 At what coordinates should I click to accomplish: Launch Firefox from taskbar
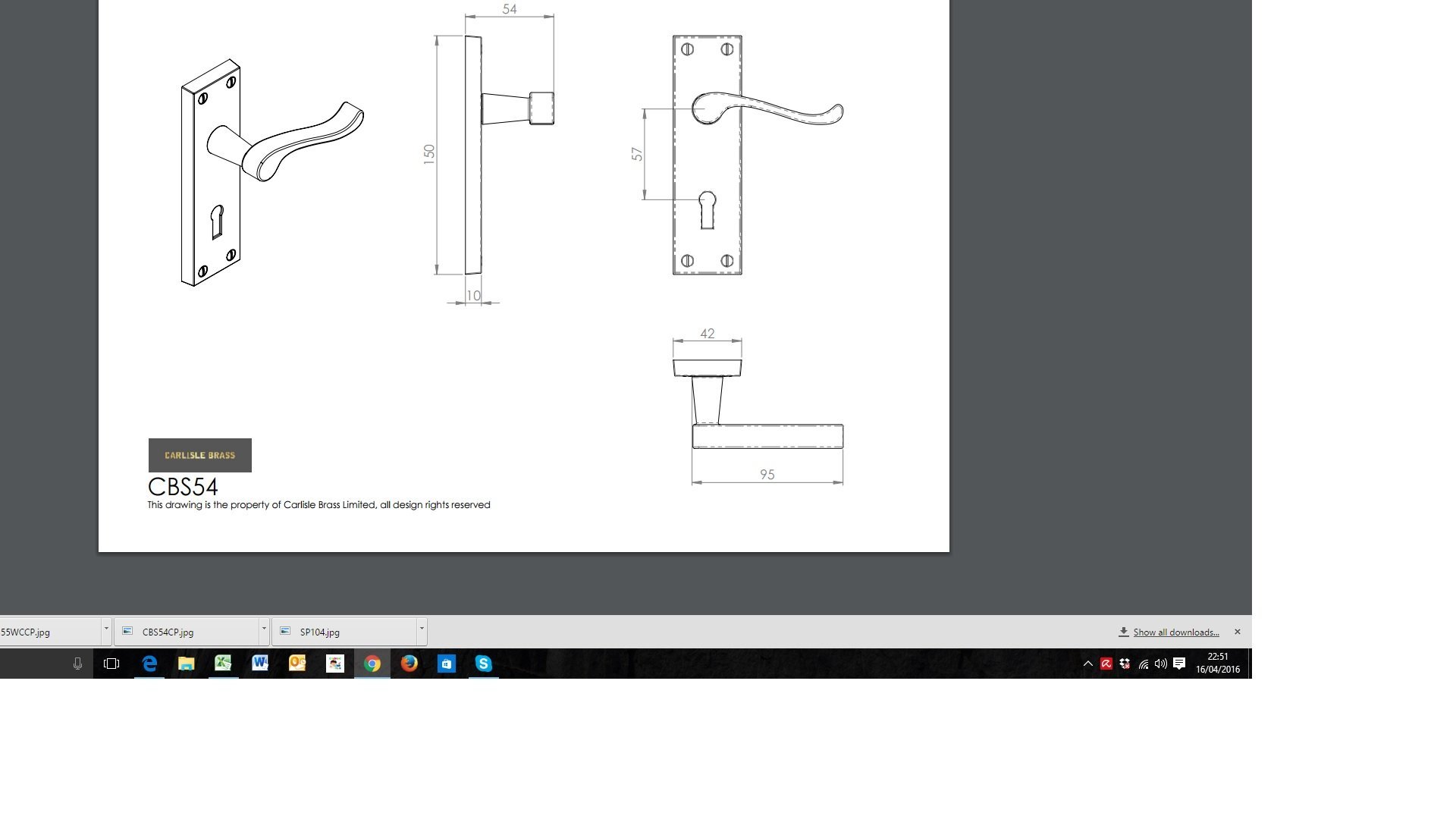pos(409,664)
